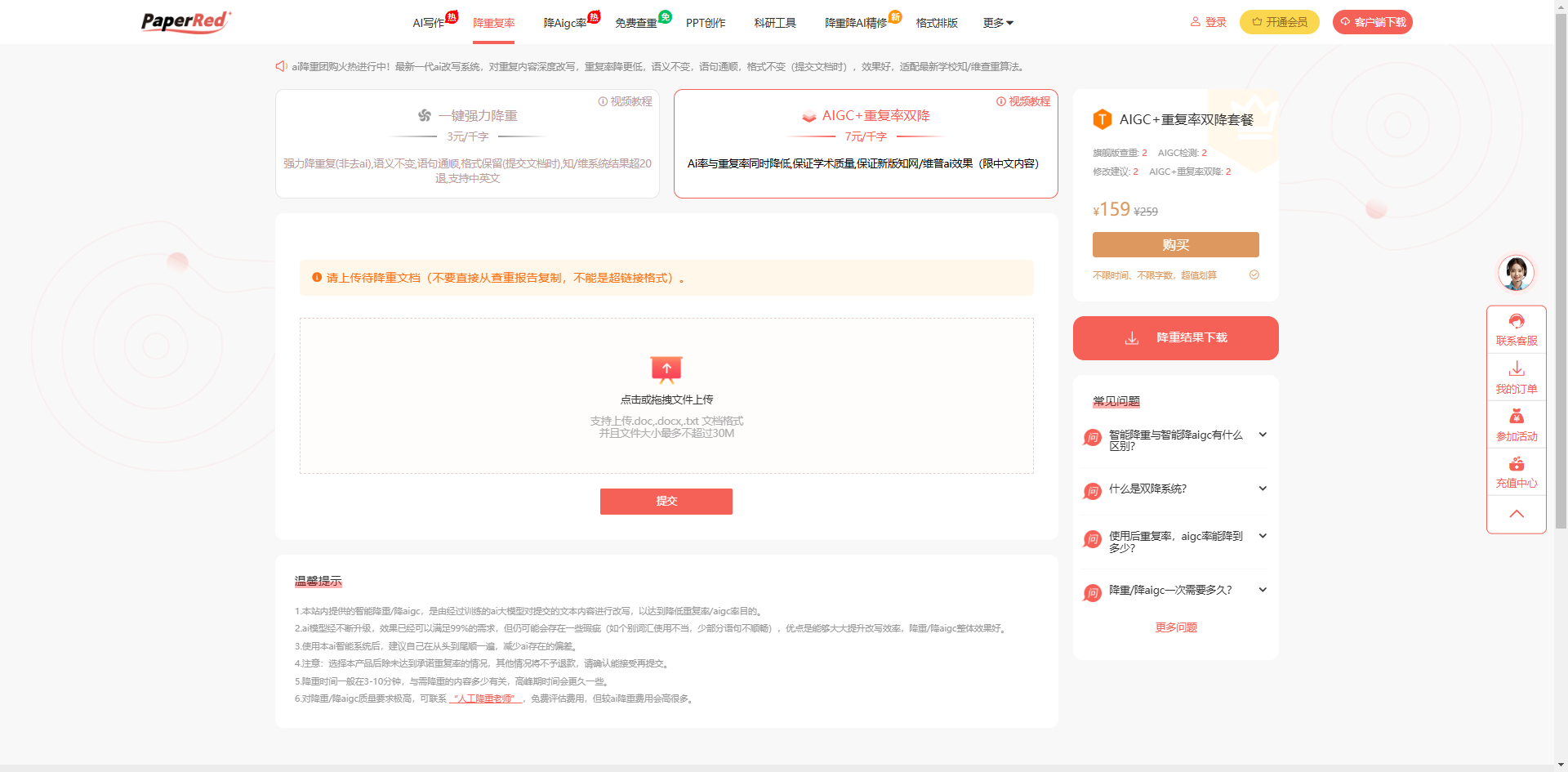Click the 客户端下载 button

[1373, 22]
